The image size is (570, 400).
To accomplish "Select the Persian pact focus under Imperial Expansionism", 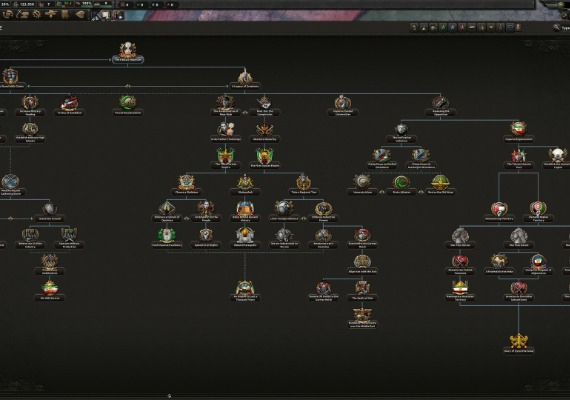I will pos(518,159).
